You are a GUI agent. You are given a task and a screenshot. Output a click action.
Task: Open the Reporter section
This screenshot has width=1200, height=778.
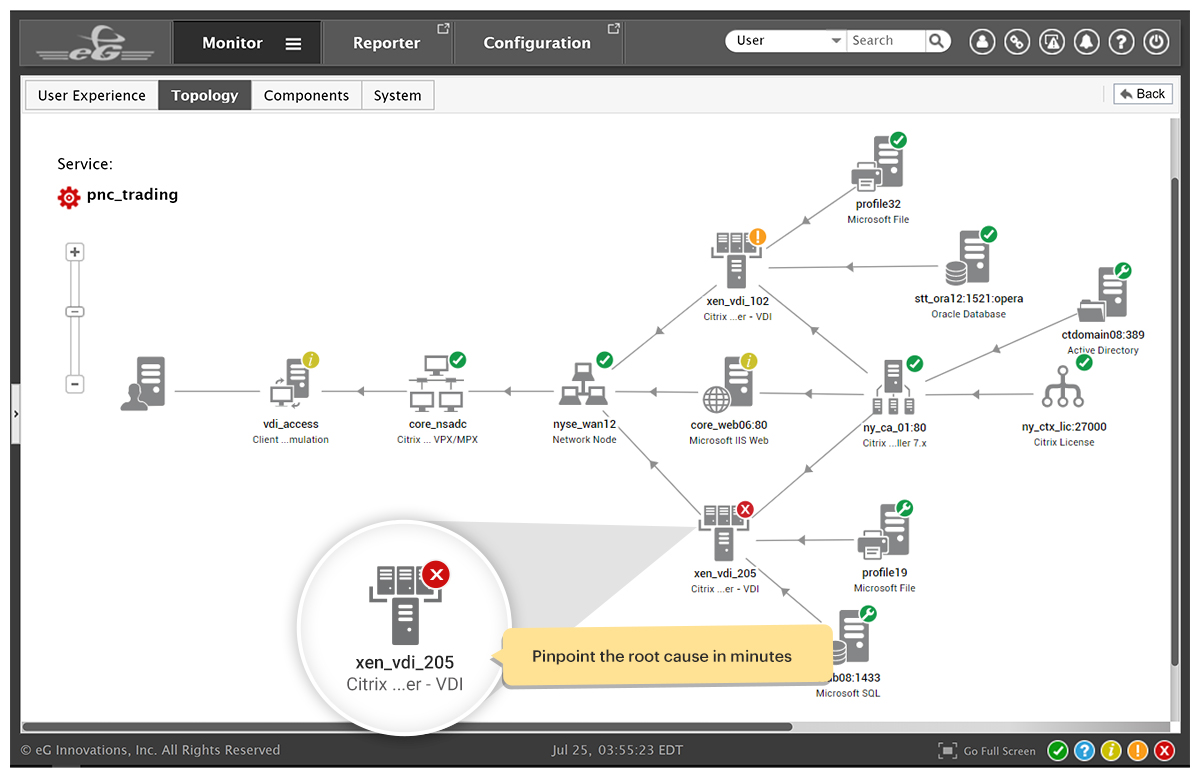[388, 42]
